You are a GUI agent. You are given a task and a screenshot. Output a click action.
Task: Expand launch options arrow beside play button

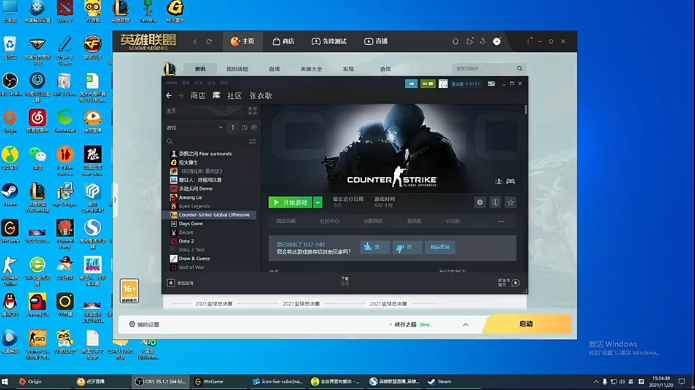pos(318,203)
